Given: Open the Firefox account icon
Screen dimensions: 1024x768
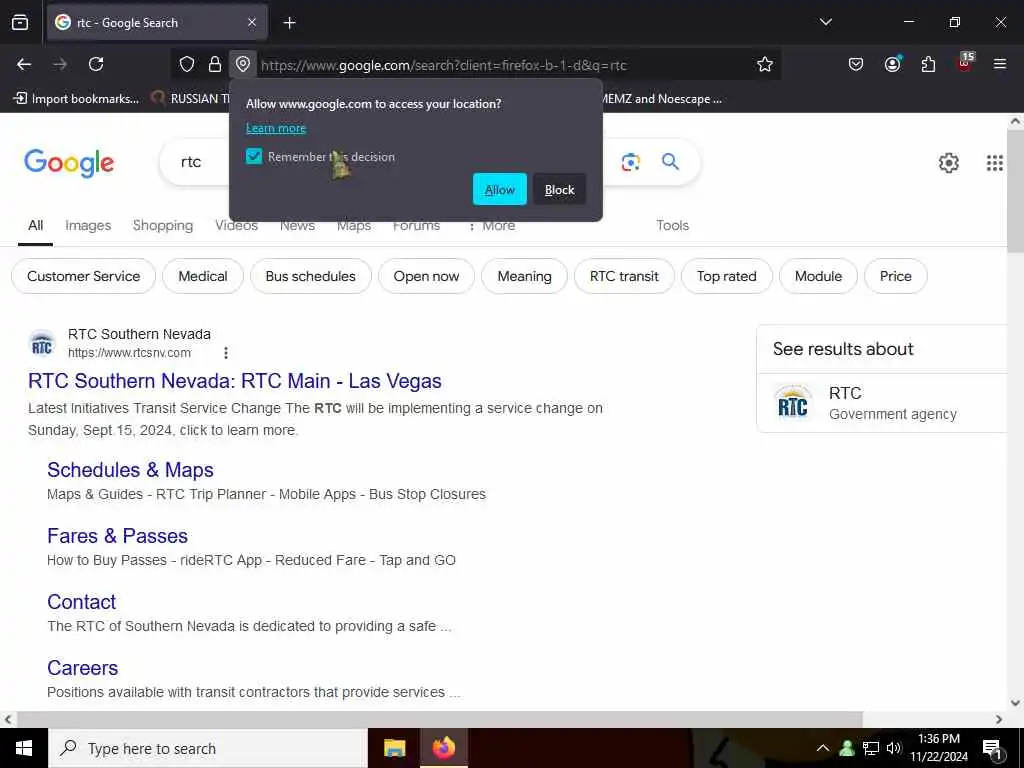Looking at the screenshot, I should pos(892,64).
